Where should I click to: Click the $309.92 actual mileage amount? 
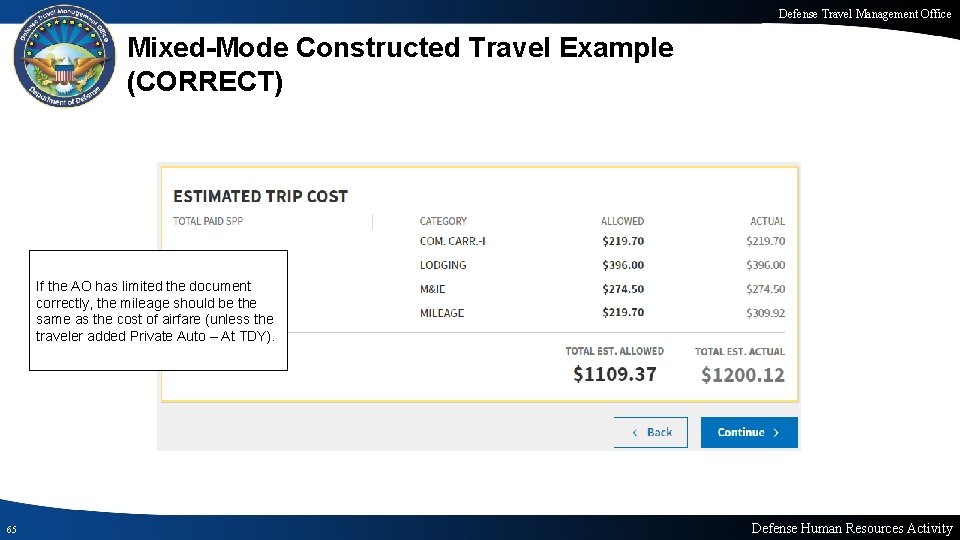(765, 313)
